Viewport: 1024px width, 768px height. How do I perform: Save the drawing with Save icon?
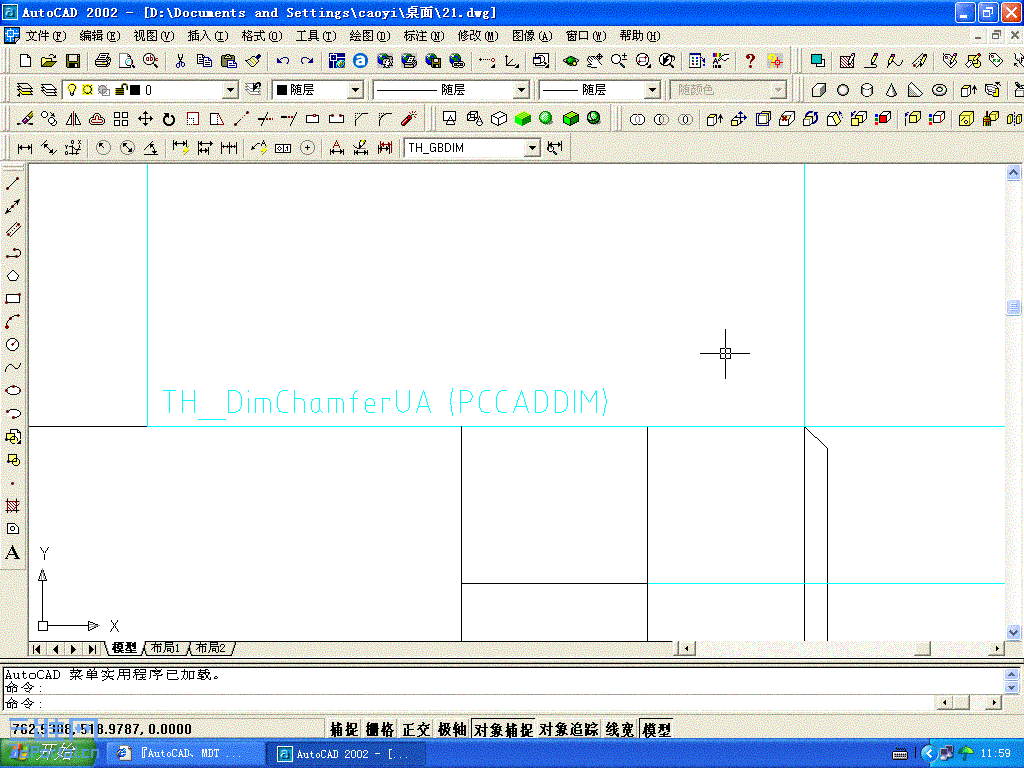pos(72,61)
